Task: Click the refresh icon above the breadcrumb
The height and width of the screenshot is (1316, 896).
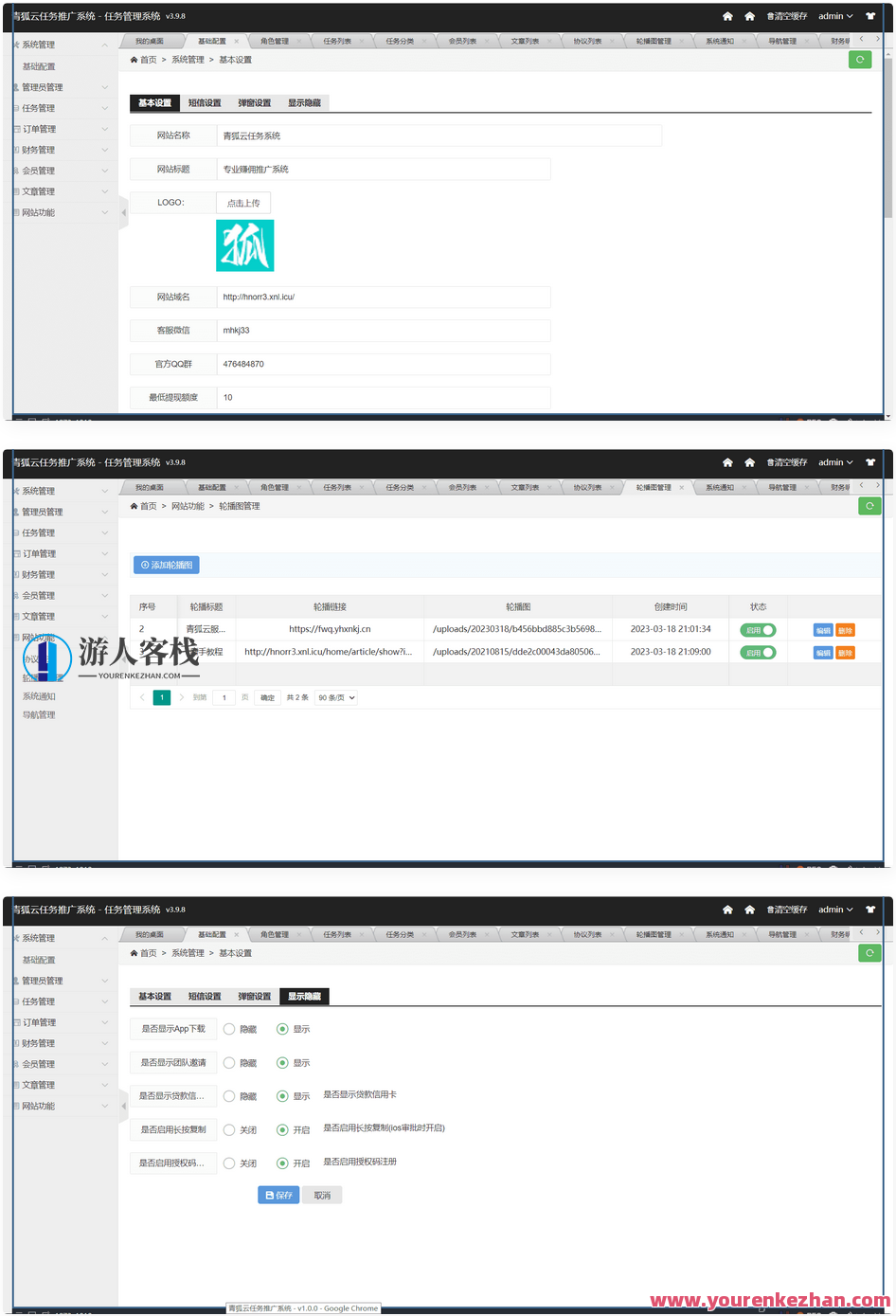Action: tap(860, 59)
